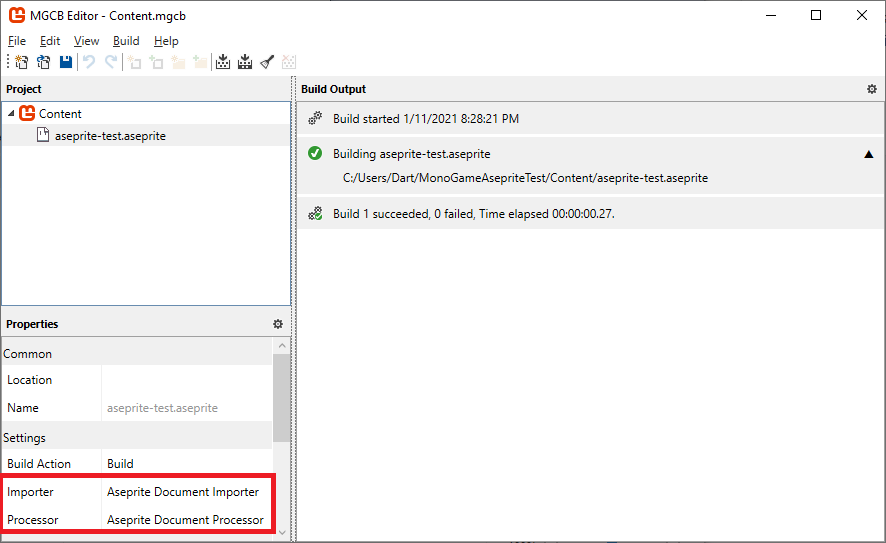
Task: Close the MGCB Editor window
Action: tap(862, 15)
